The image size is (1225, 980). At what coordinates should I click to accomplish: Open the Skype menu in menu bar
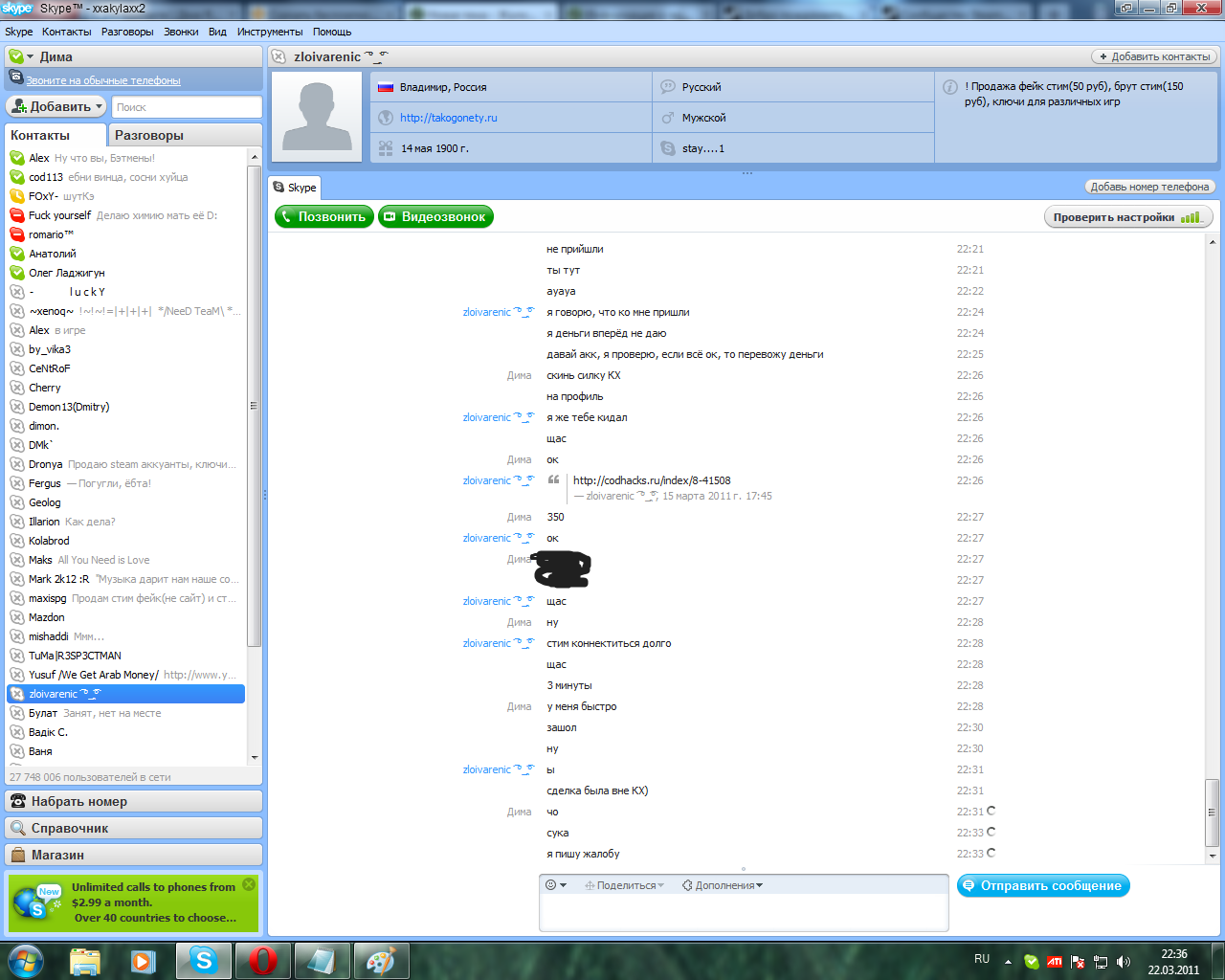coord(18,32)
